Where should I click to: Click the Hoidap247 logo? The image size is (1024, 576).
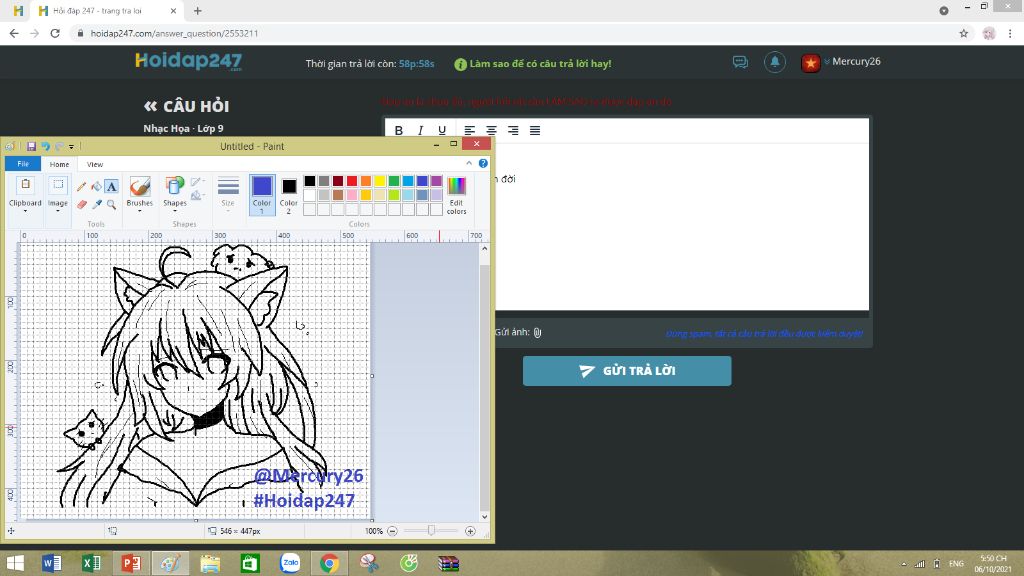(188, 61)
